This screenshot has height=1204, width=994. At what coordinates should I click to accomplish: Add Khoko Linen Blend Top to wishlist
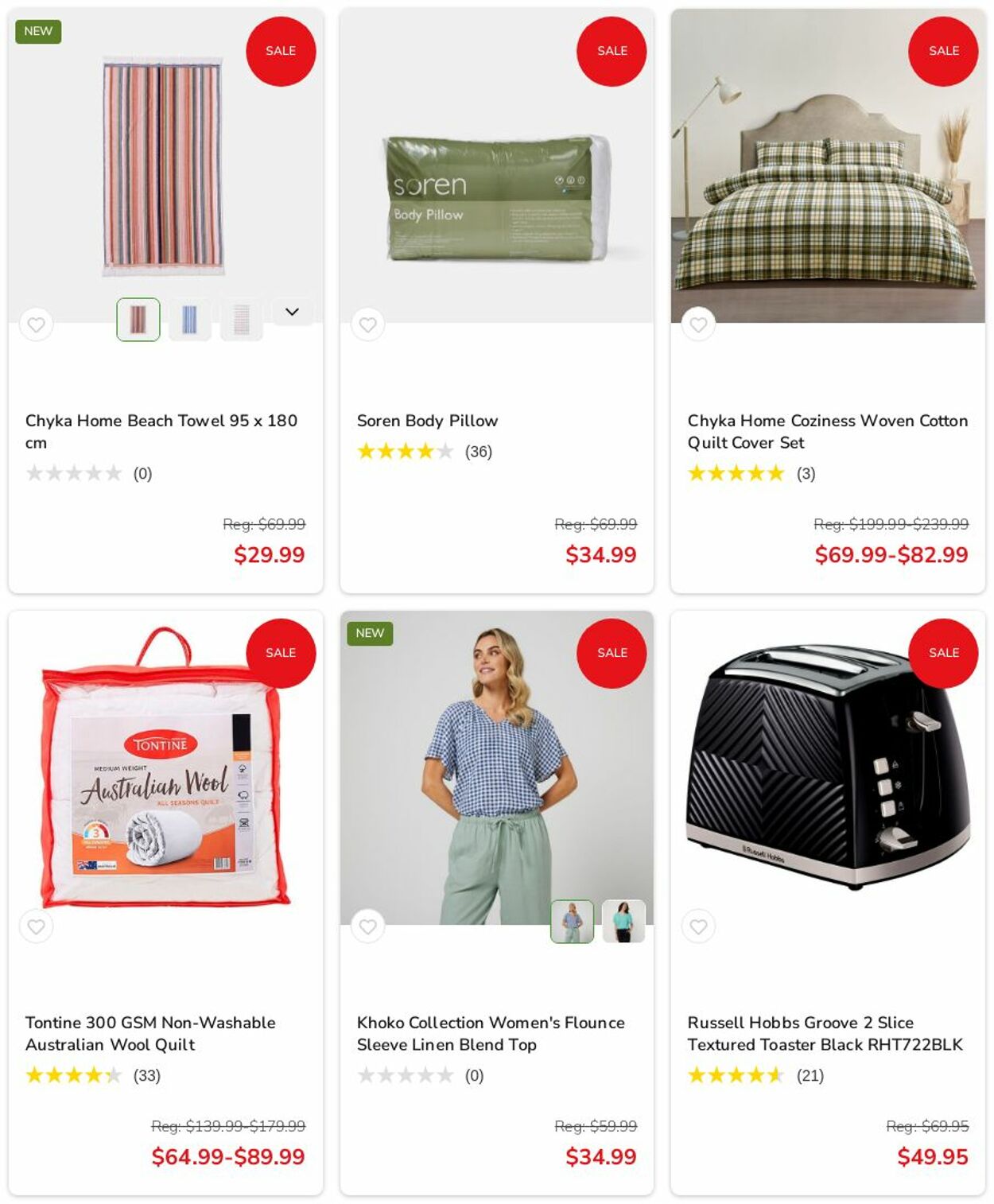(367, 926)
